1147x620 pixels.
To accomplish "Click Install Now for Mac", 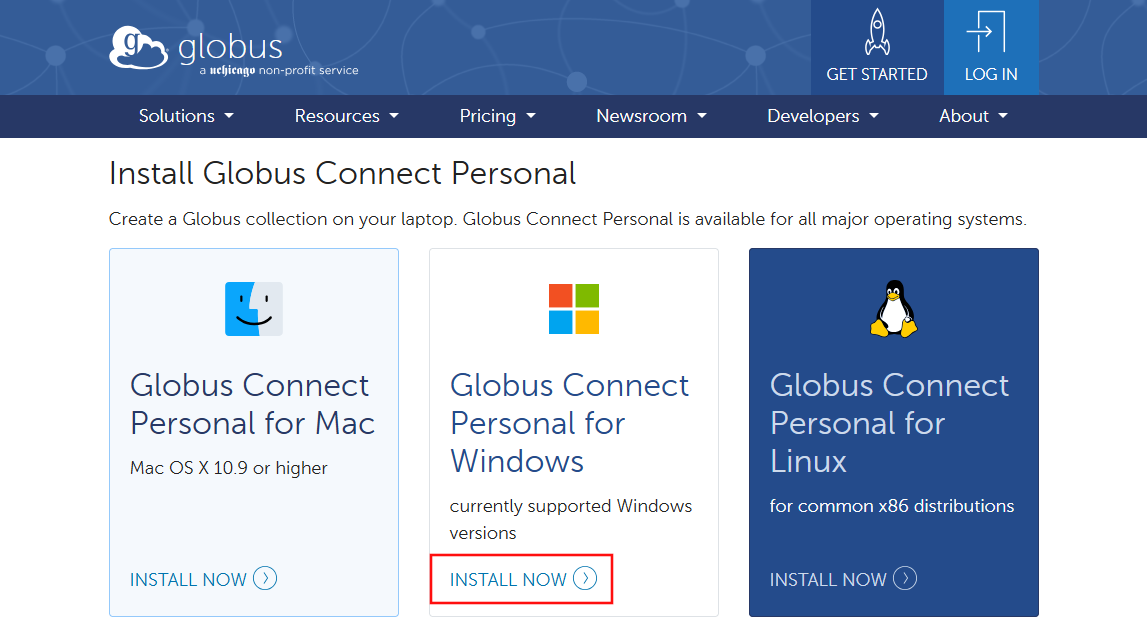I will coord(189,579).
